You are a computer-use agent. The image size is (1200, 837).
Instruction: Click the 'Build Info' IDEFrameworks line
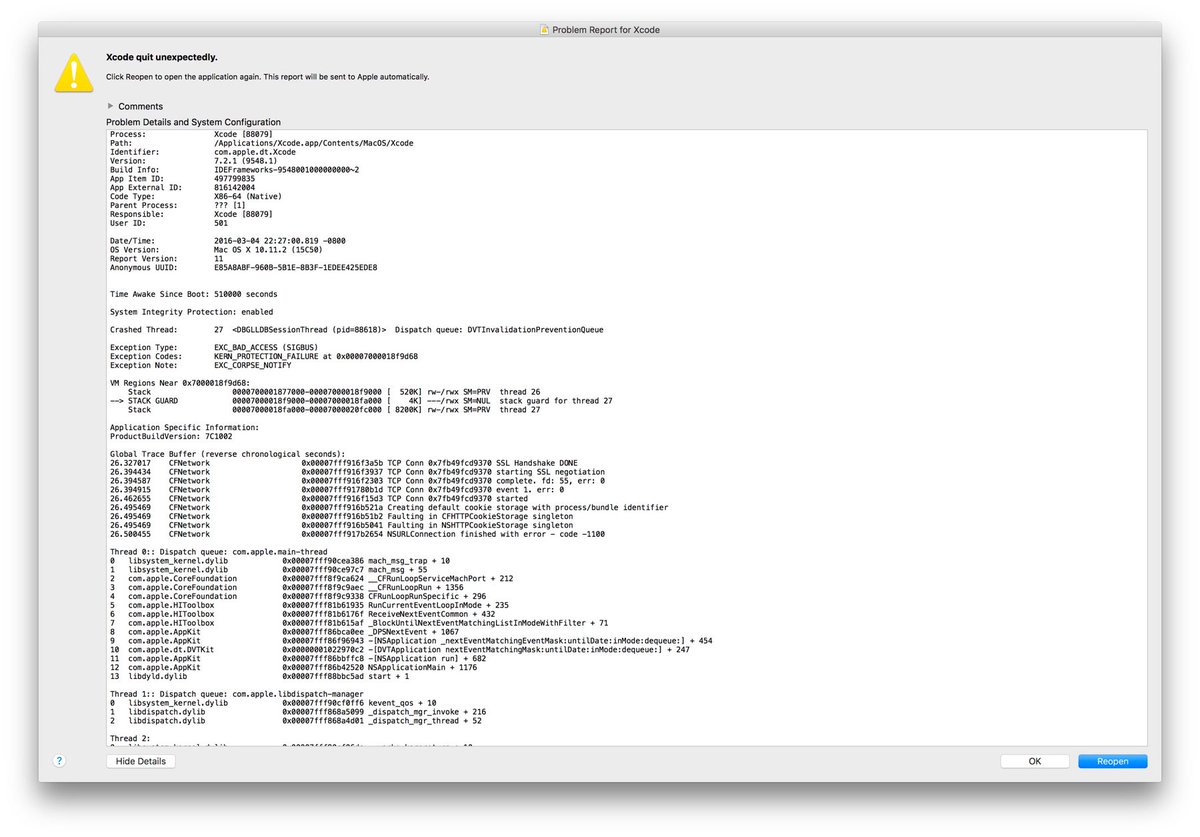tap(234, 170)
